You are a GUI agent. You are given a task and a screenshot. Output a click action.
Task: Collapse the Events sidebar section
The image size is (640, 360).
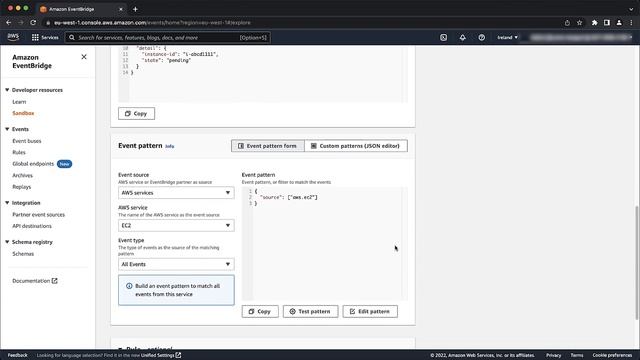tap(7, 129)
